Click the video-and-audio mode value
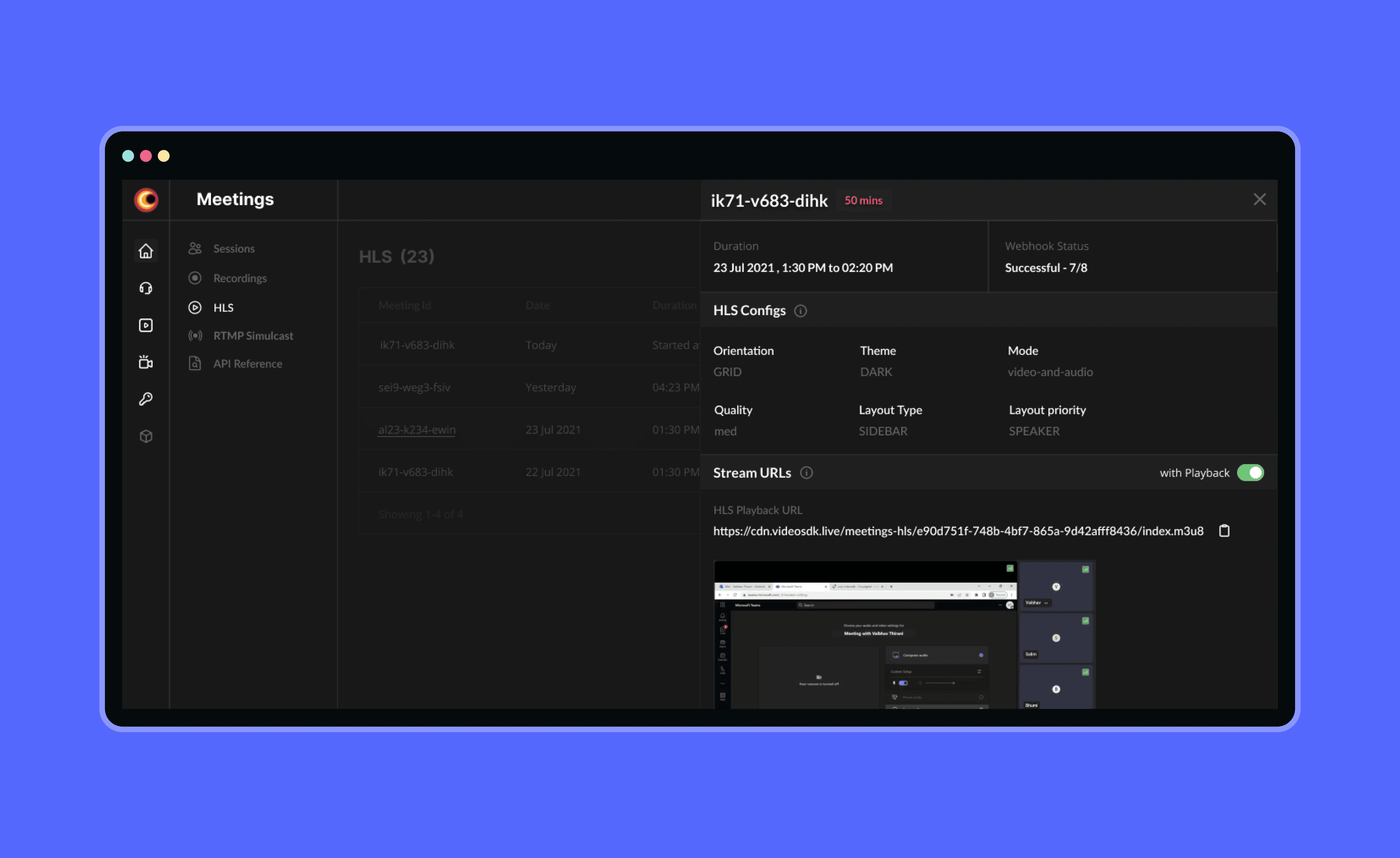1400x858 pixels. pyautogui.click(x=1050, y=372)
